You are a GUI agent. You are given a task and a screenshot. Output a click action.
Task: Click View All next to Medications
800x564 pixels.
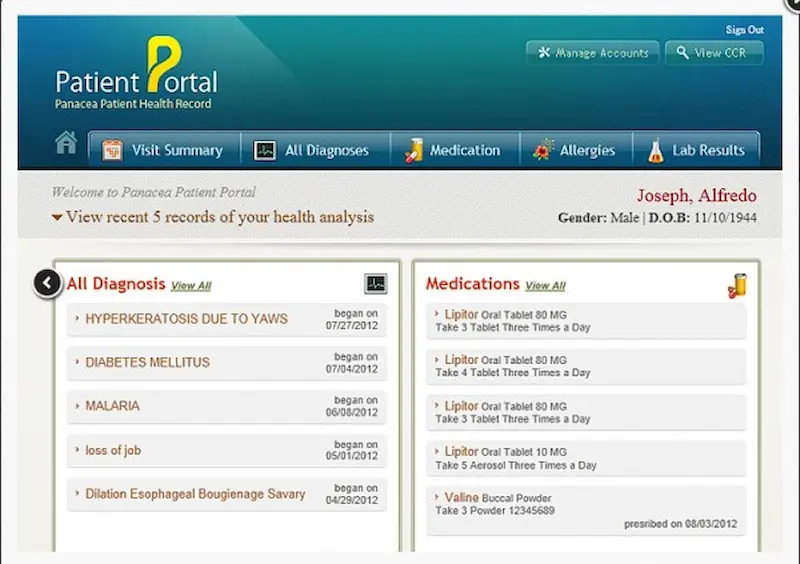(545, 286)
